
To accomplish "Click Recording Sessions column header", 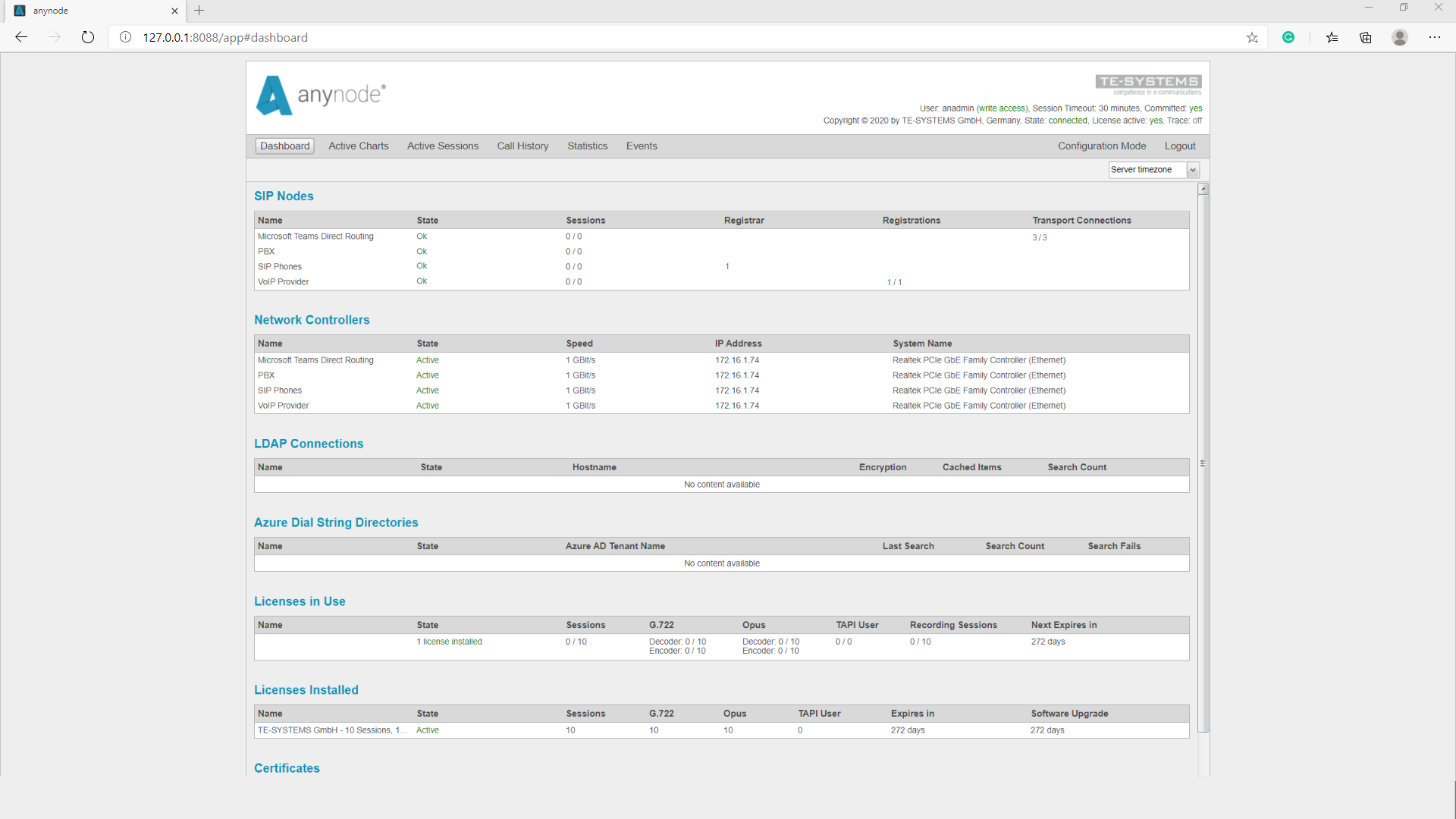I will (x=953, y=625).
